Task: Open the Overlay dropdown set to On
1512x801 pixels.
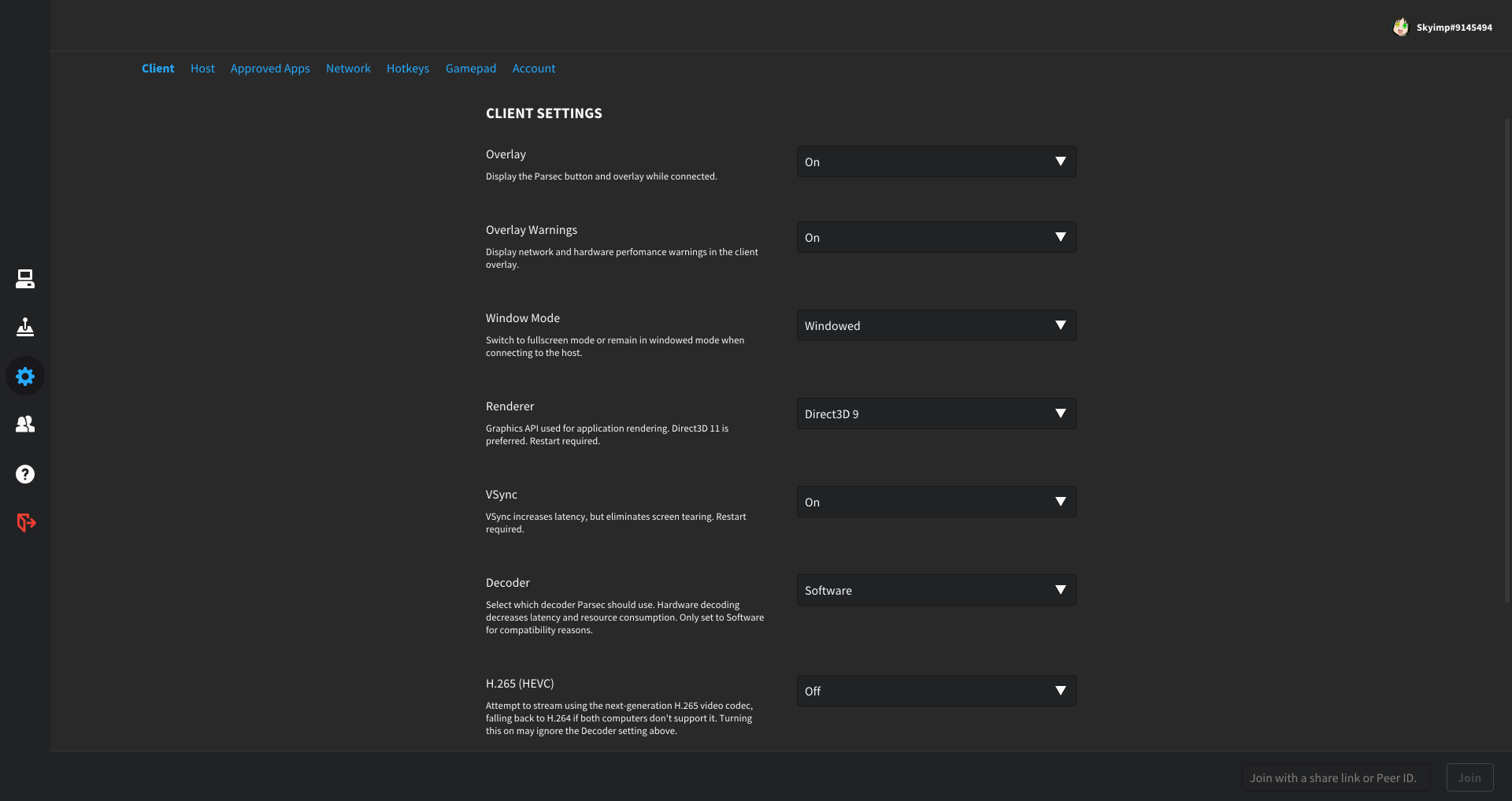Action: click(x=936, y=161)
